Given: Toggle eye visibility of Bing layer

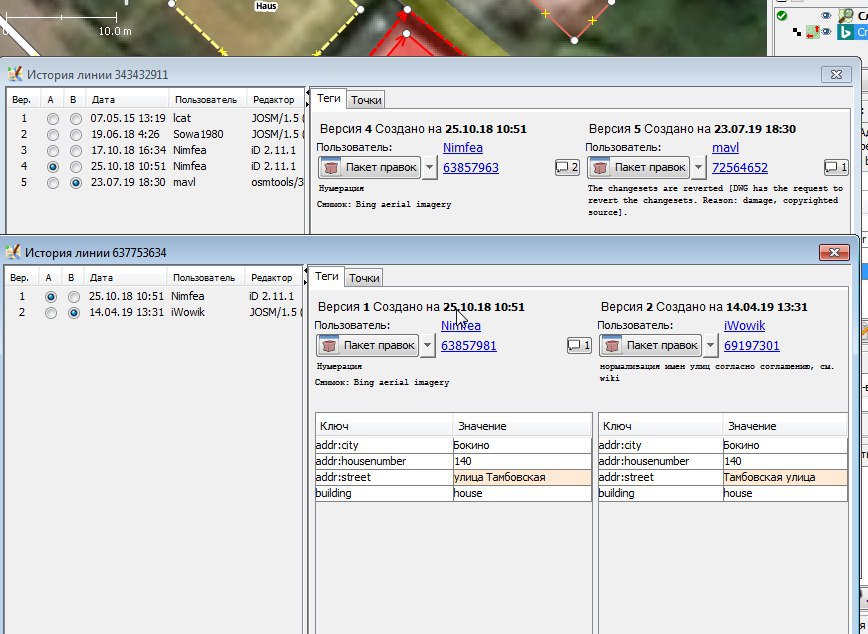Looking at the screenshot, I should click(x=826, y=32).
